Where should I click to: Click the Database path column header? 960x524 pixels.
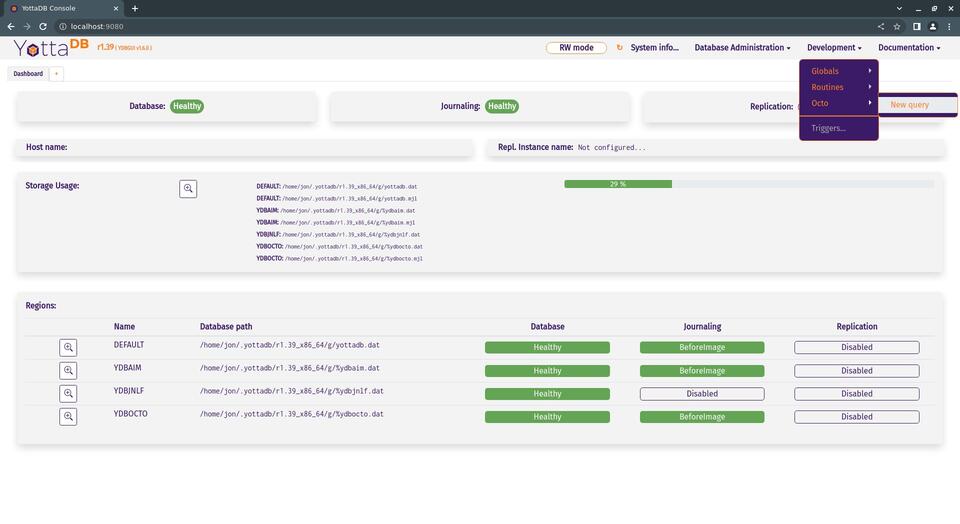(226, 326)
